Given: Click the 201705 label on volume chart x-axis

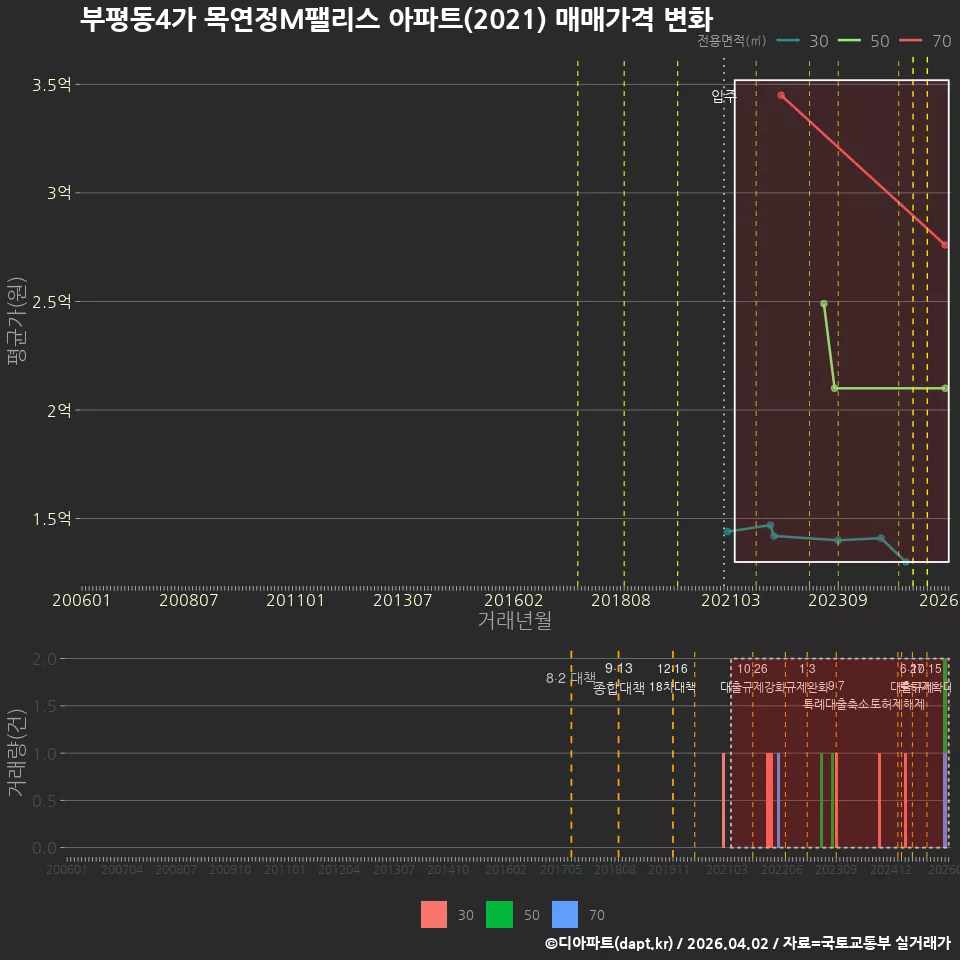Looking at the screenshot, I should pos(561,869).
